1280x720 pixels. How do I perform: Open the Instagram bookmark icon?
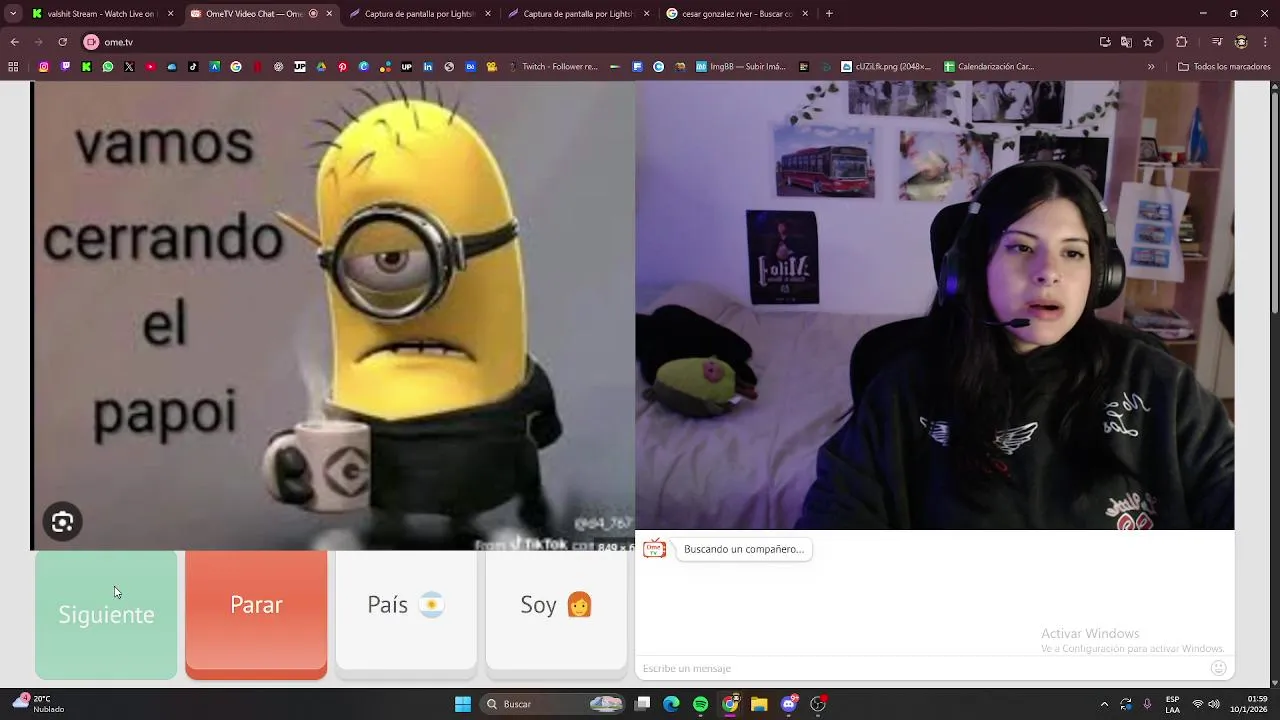44,67
